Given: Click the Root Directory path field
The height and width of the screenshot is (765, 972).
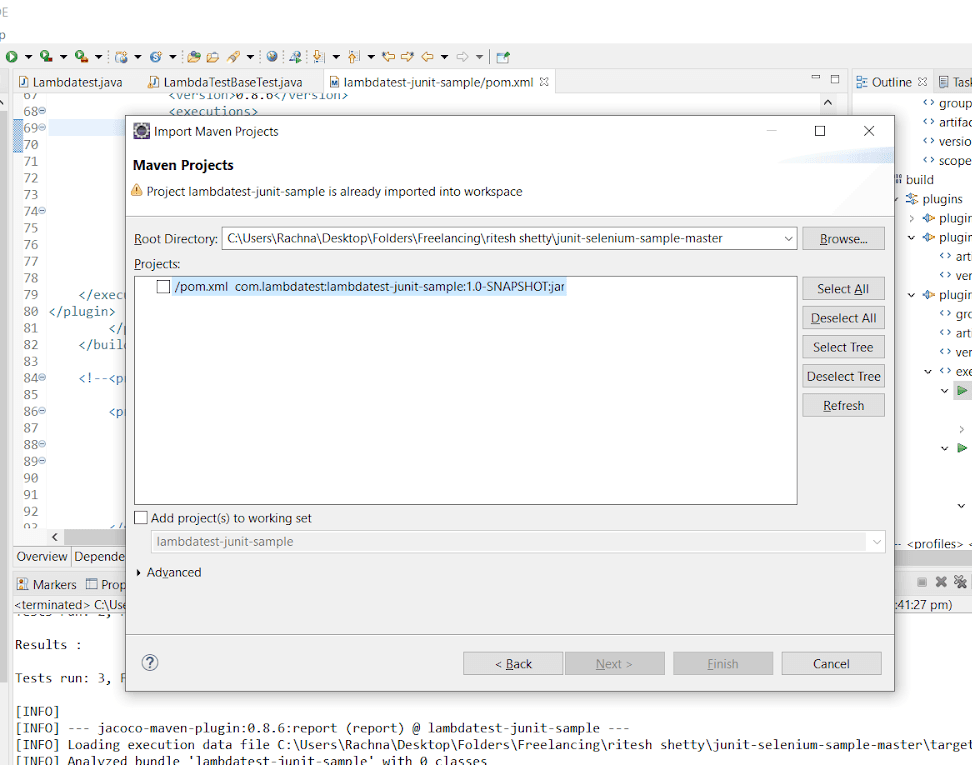Looking at the screenshot, I should (500, 239).
